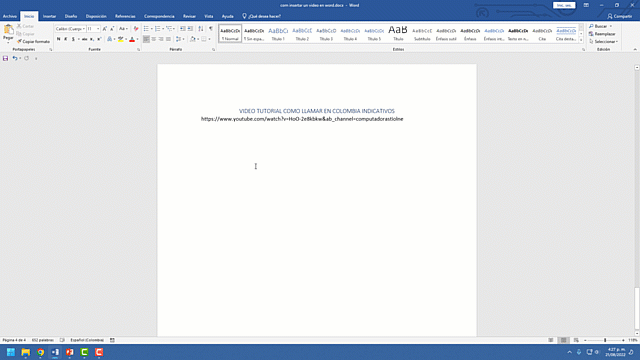Toggle italic formatting (K)
Viewport: 640px width, 360px height.
[x=66, y=39]
